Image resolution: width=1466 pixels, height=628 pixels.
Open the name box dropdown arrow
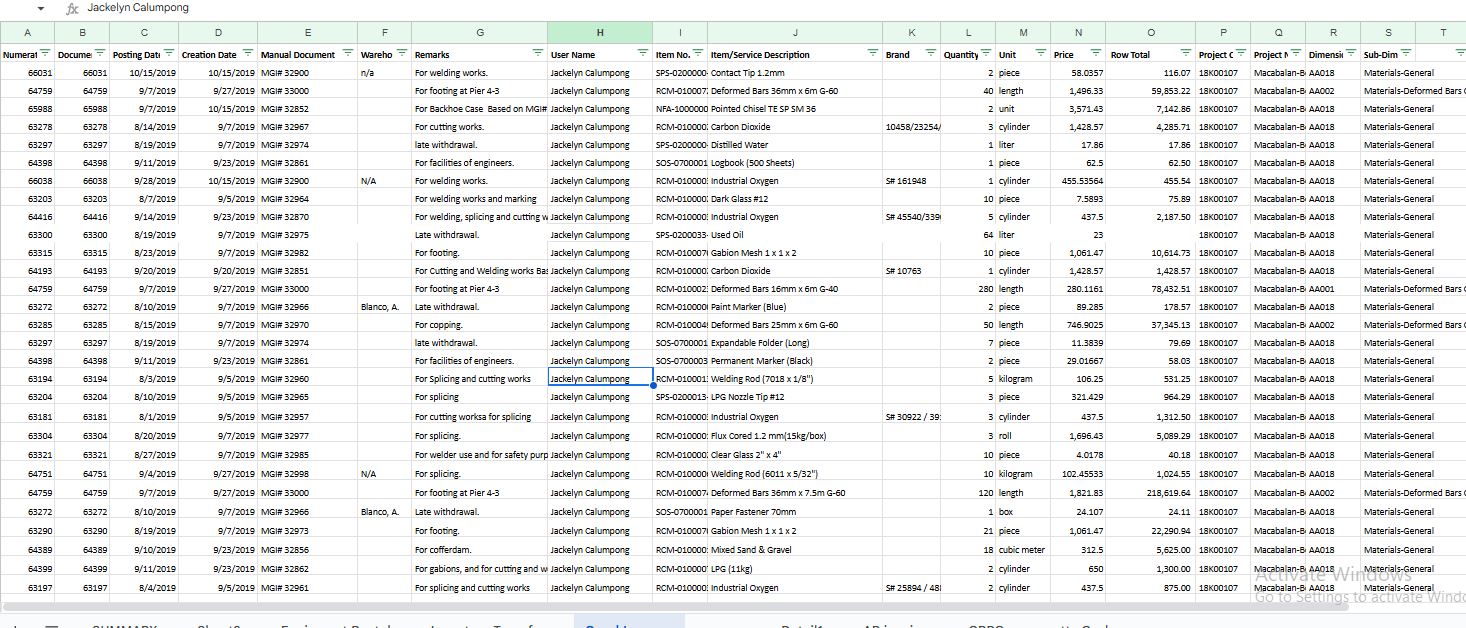tap(41, 8)
